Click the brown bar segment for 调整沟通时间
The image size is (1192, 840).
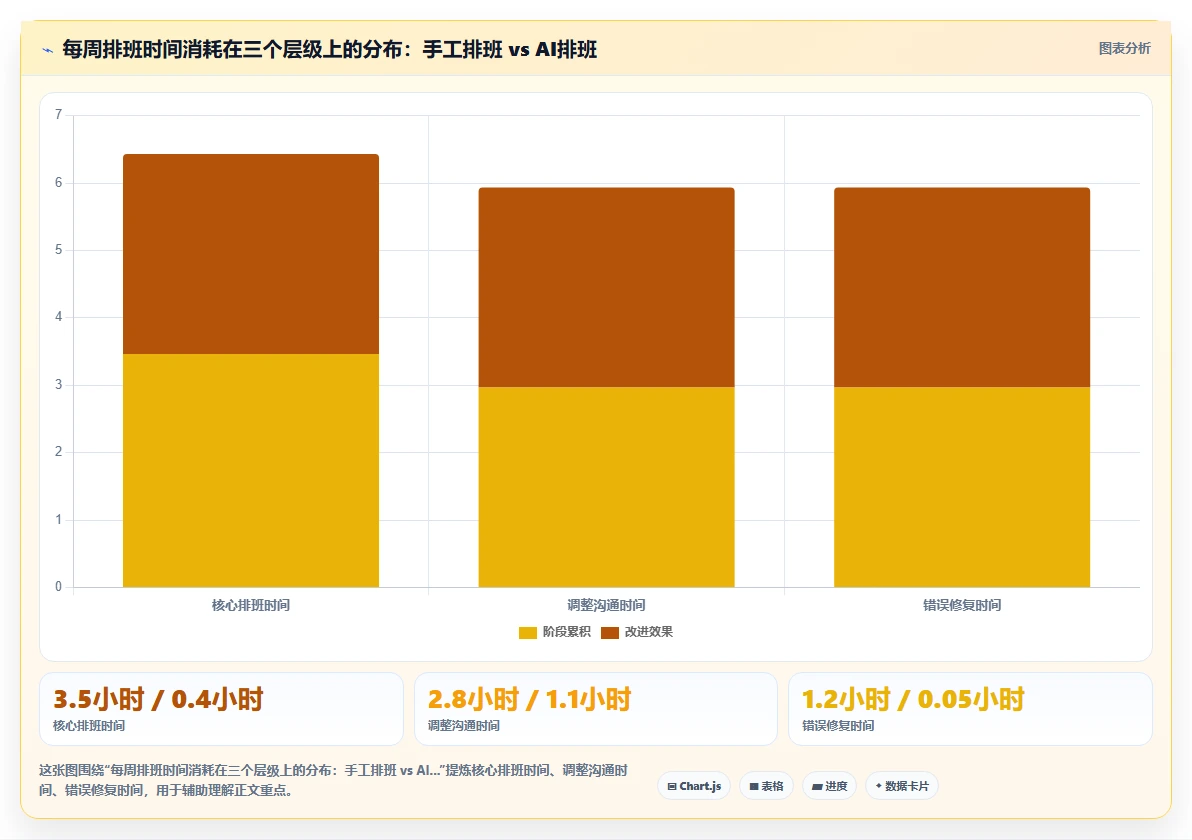pos(607,287)
